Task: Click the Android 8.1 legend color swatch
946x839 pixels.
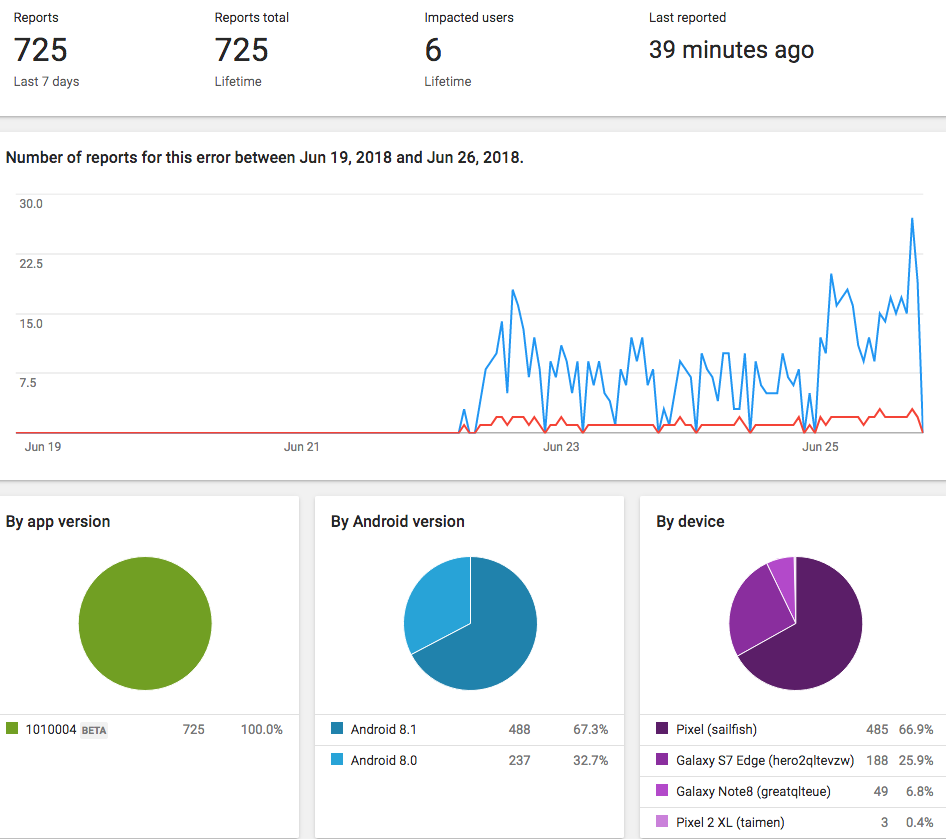Action: tap(337, 728)
